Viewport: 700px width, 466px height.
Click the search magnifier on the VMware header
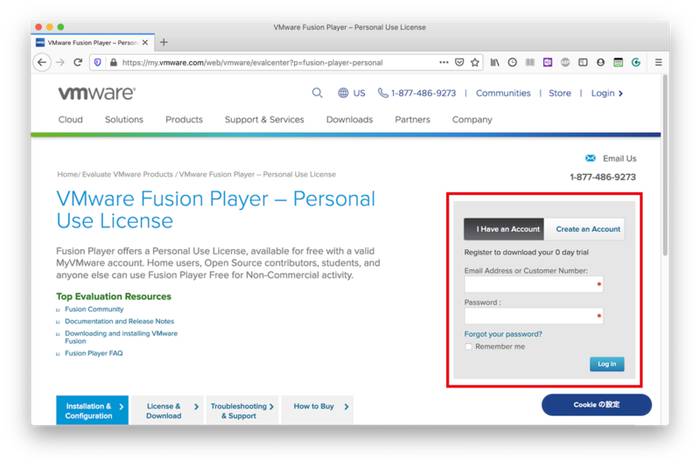[x=317, y=93]
